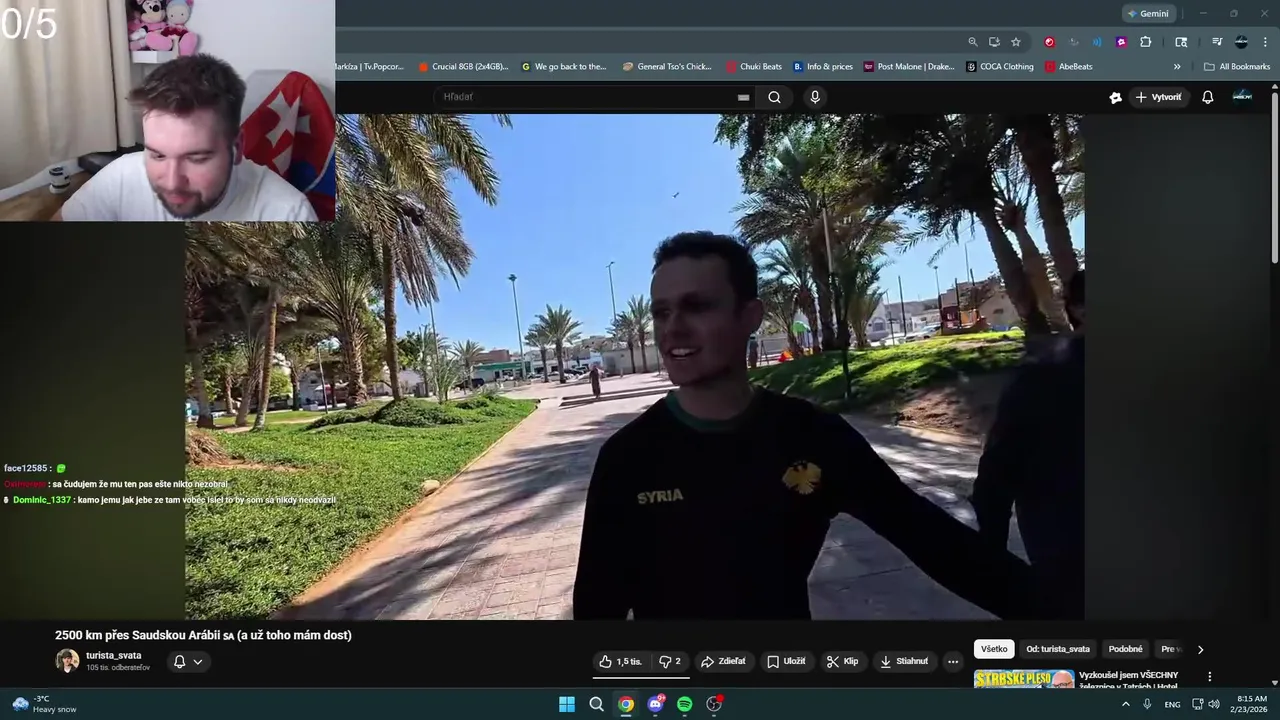Click the taskbar volume speaker icon
Image resolution: width=1280 pixels, height=720 pixels.
pyautogui.click(x=1214, y=704)
